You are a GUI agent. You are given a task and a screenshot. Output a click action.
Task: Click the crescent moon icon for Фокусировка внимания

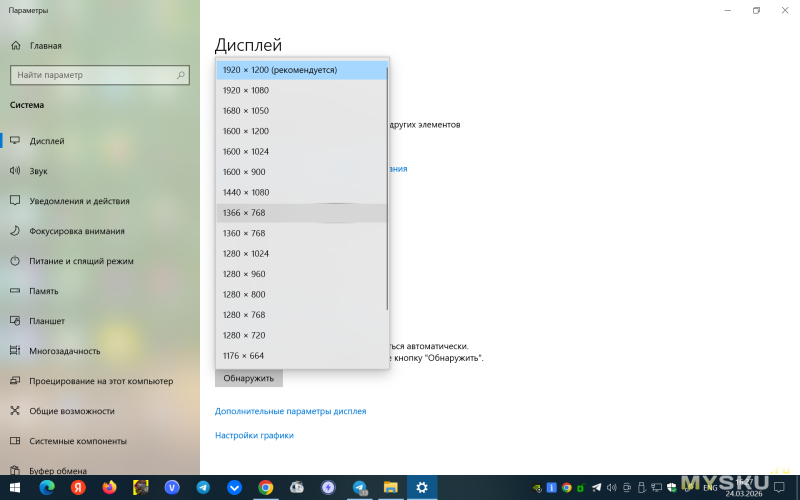click(x=15, y=231)
